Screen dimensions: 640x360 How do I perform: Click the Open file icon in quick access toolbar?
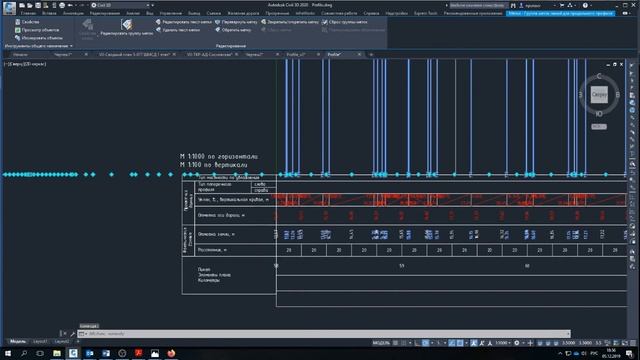coord(29,5)
